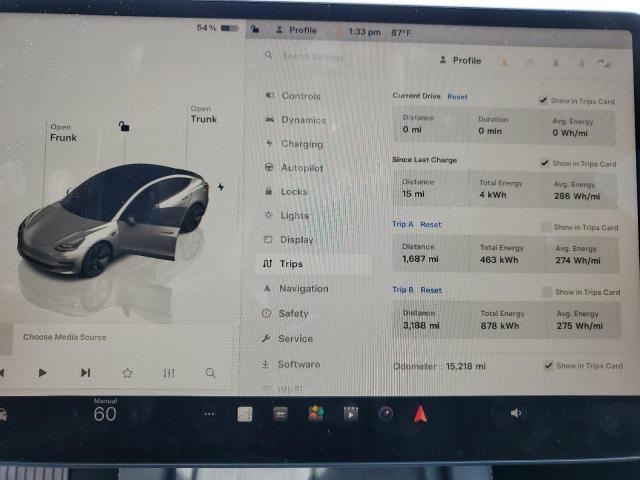Tap the 1:33 pm clock
640x480 pixels.
tap(364, 32)
